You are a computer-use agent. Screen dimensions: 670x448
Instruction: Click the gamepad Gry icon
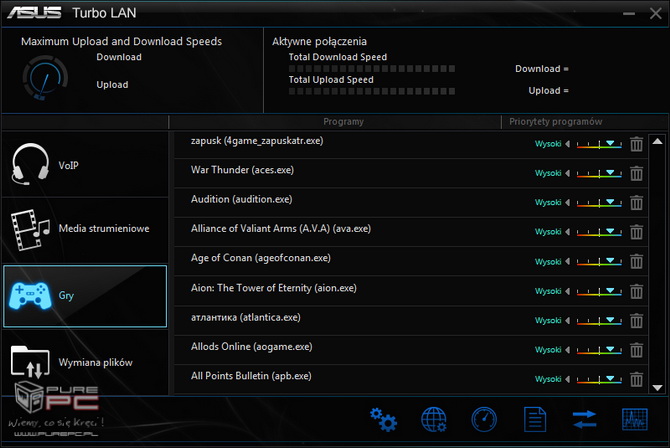[x=30, y=295]
